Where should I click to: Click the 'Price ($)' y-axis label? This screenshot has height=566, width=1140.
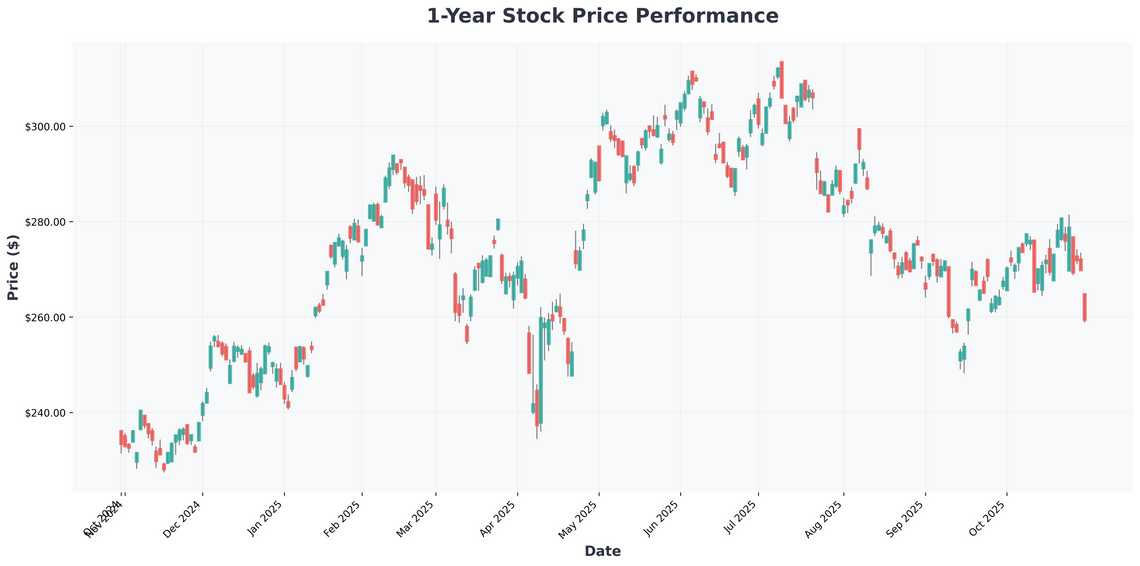click(13, 266)
